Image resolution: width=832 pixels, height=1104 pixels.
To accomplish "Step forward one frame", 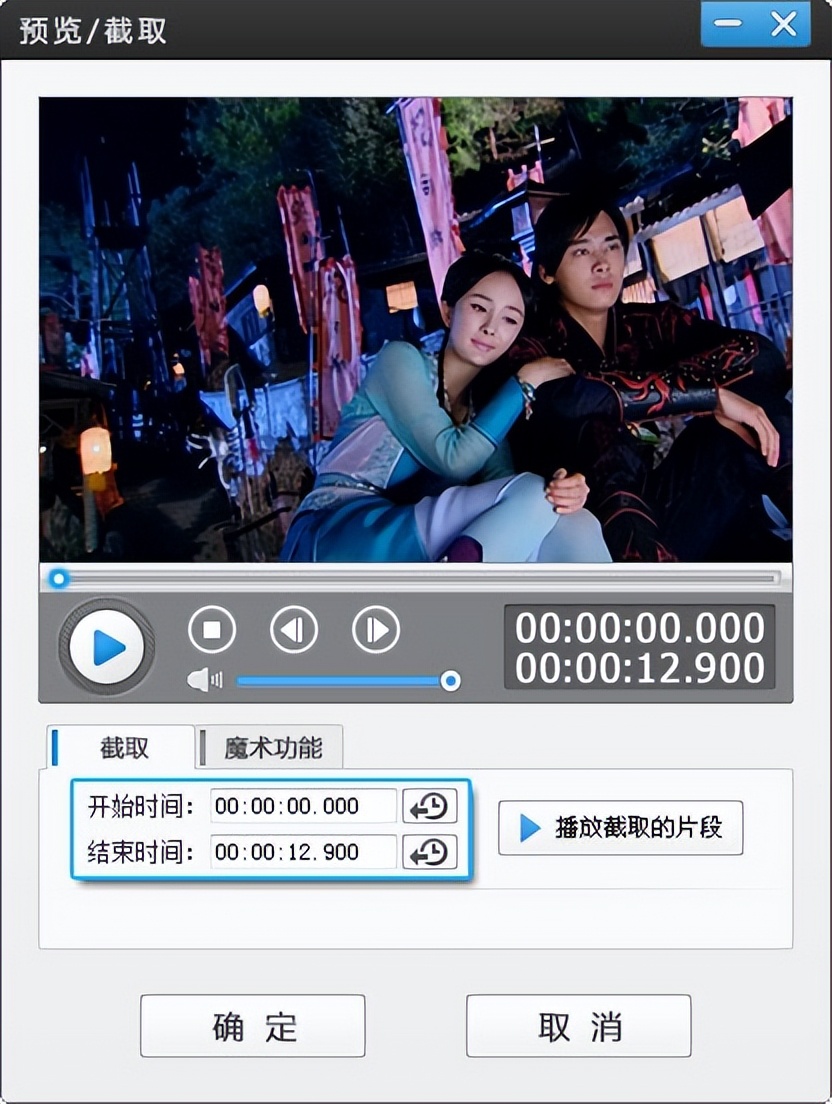I will (376, 629).
